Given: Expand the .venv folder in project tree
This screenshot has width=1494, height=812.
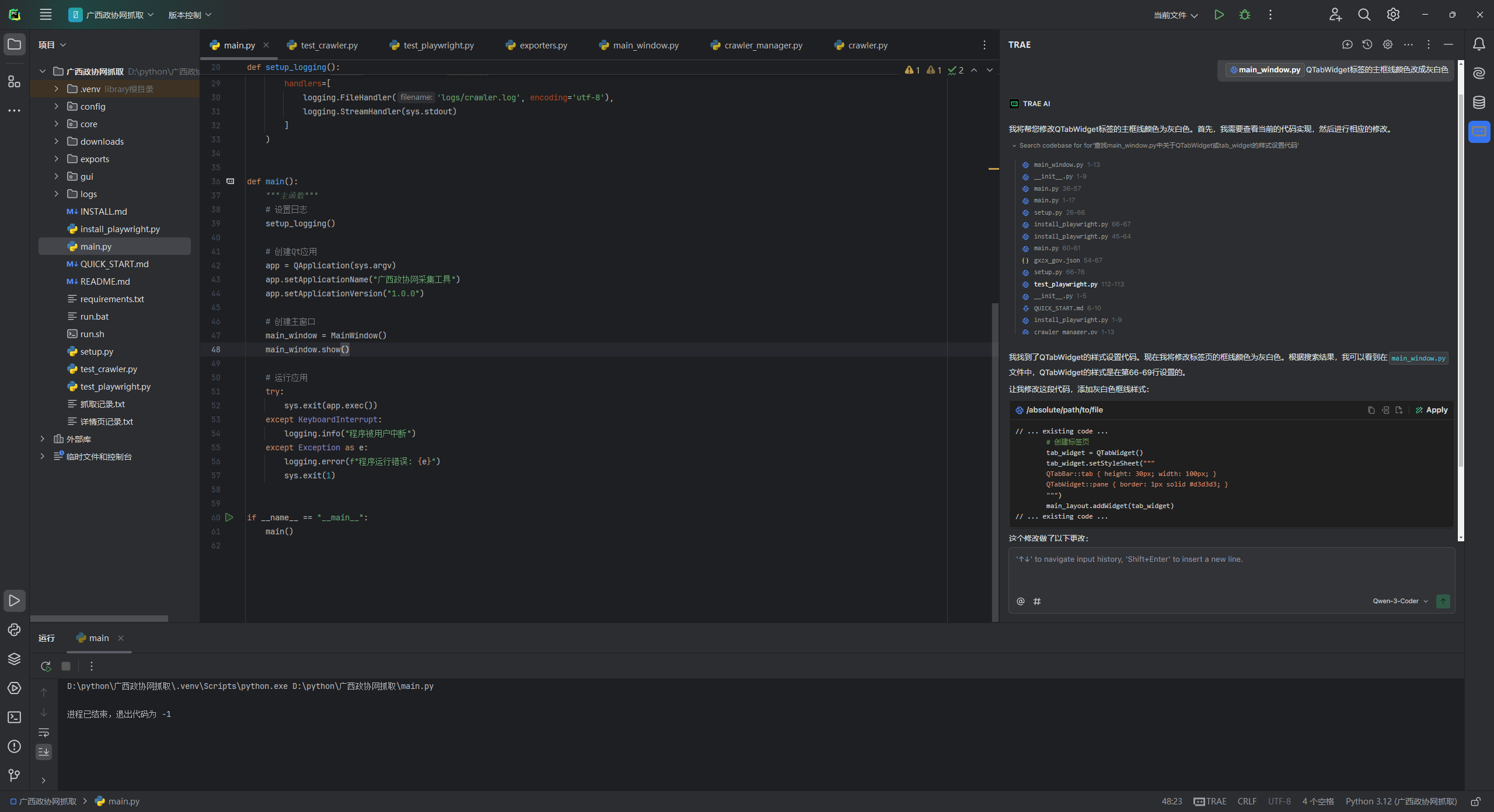Looking at the screenshot, I should pyautogui.click(x=56, y=89).
